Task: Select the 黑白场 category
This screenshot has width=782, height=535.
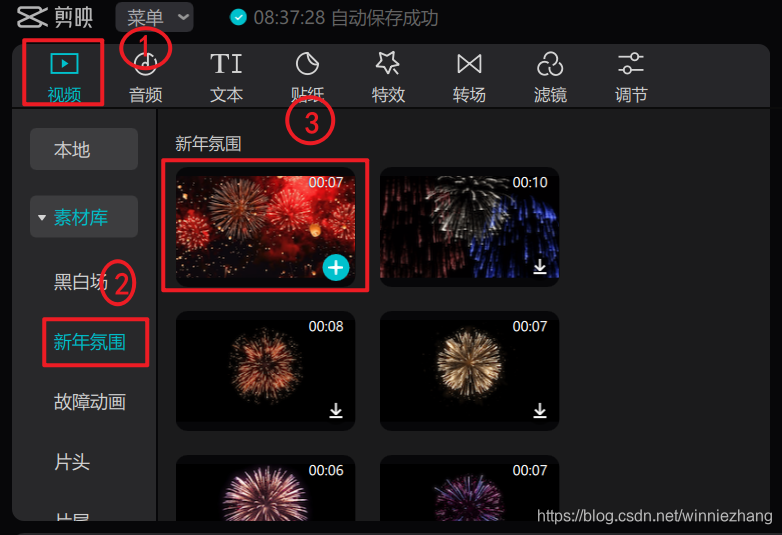Action: tap(81, 282)
